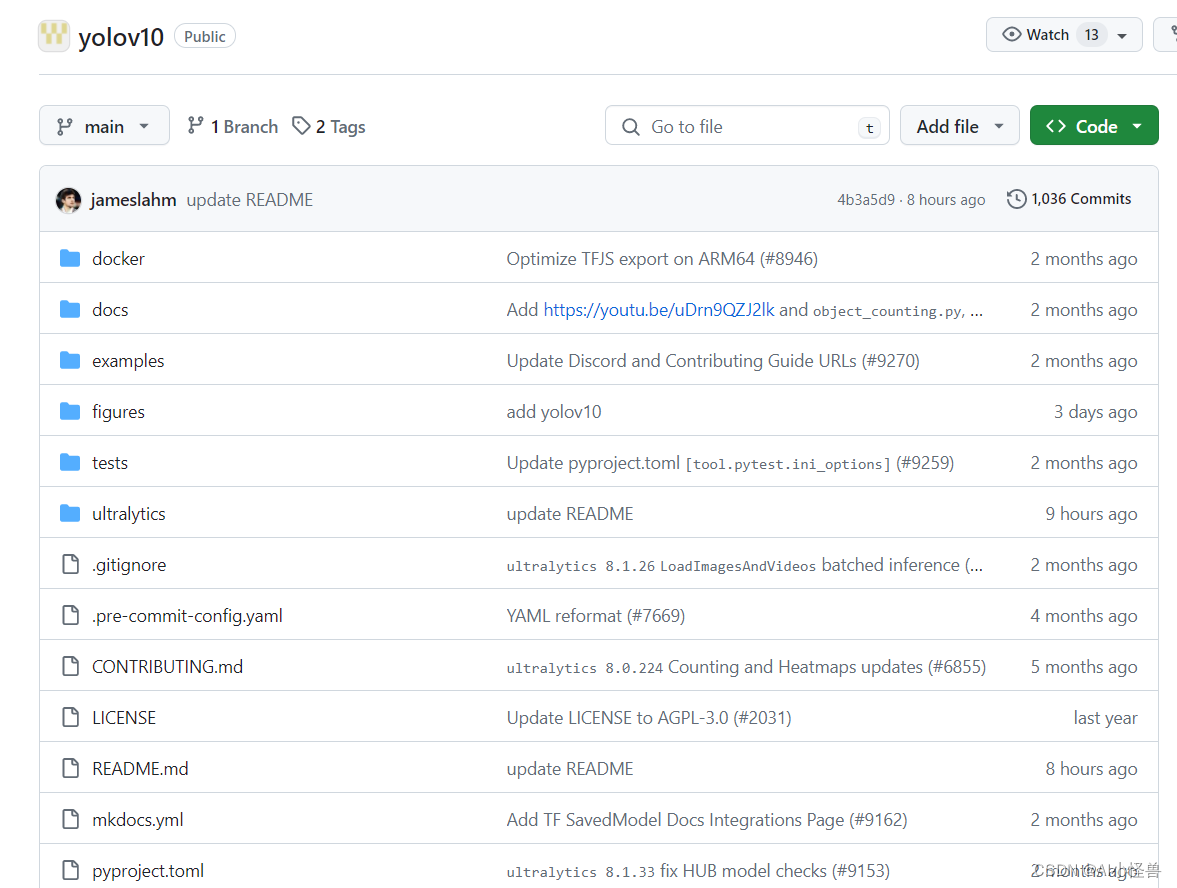Click the Public repository badge

[x=205, y=36]
